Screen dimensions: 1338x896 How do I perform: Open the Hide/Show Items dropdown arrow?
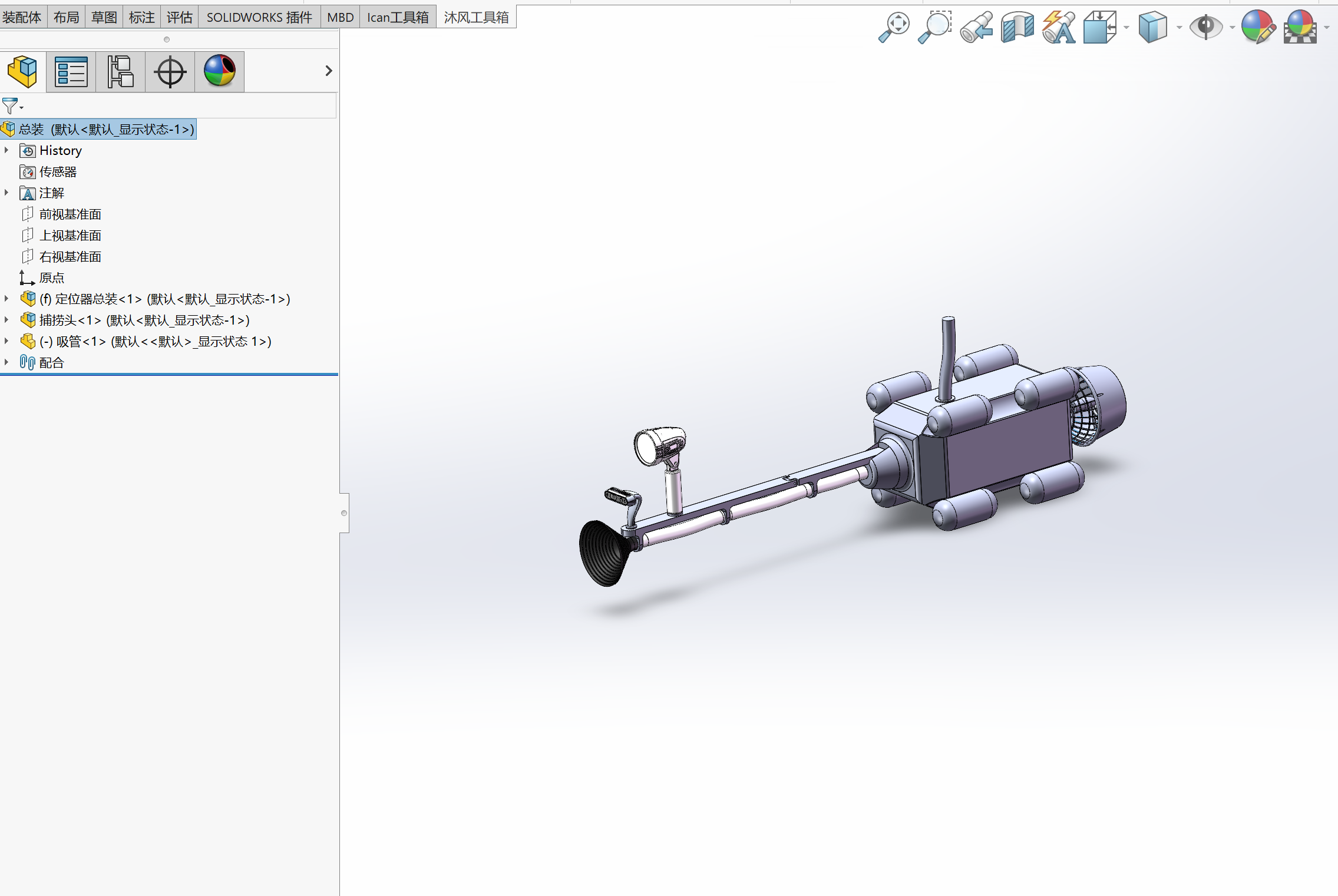1232,28
